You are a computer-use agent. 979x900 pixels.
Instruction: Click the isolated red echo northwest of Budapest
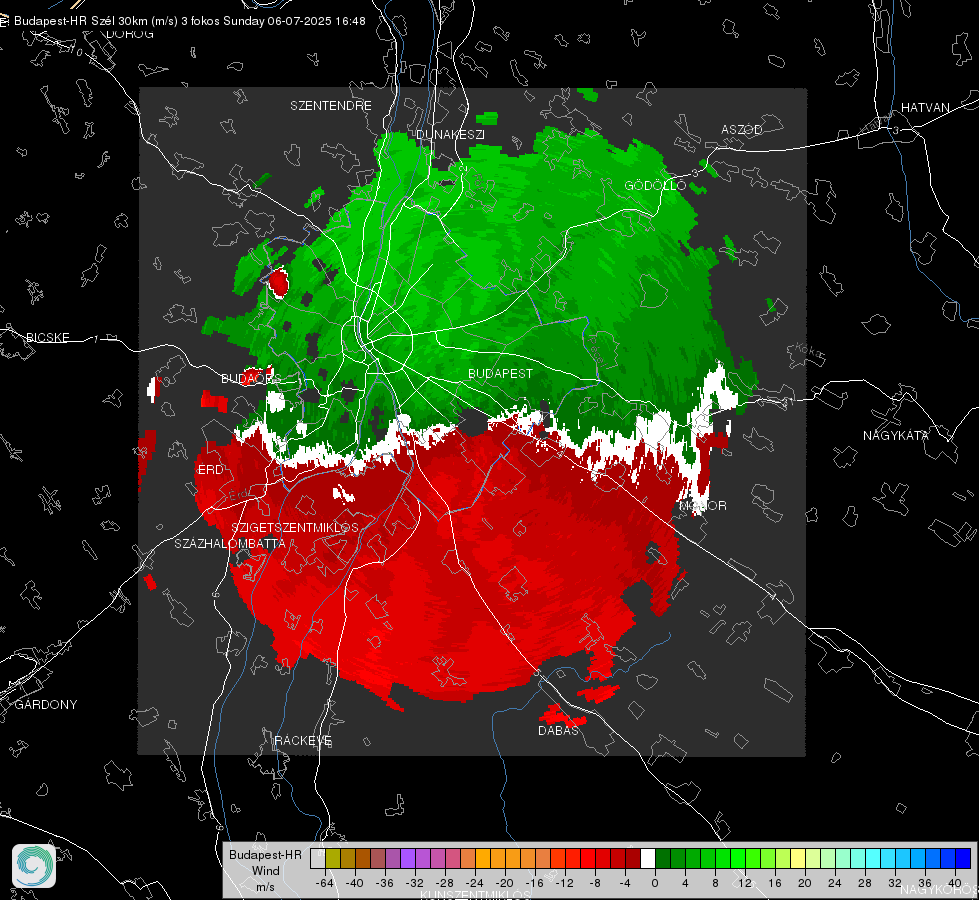click(278, 282)
